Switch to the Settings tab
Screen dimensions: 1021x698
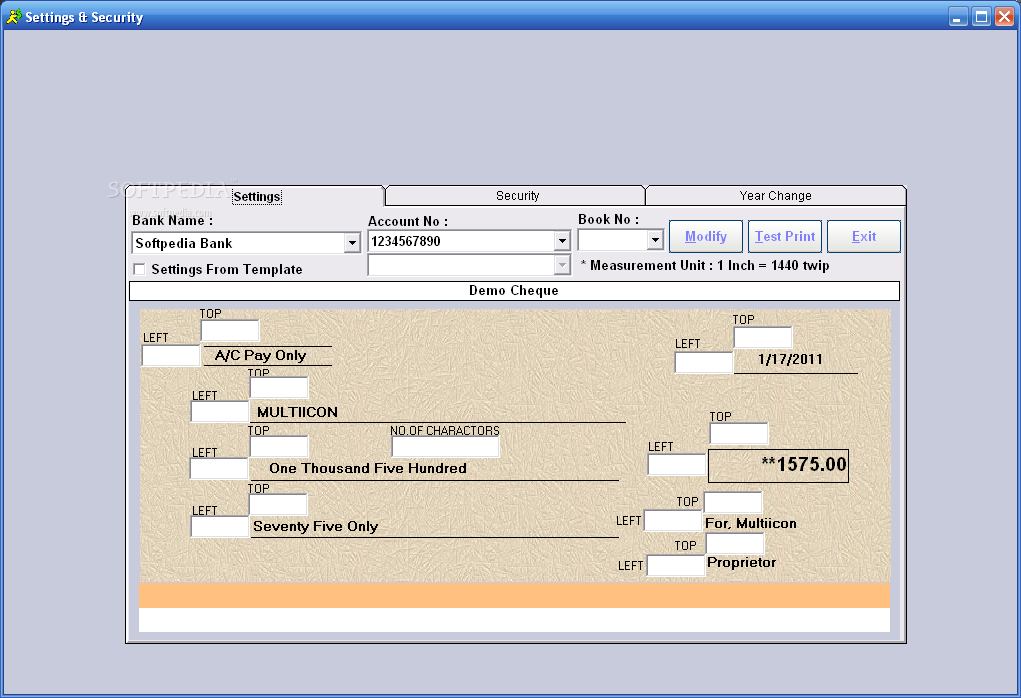pos(257,197)
